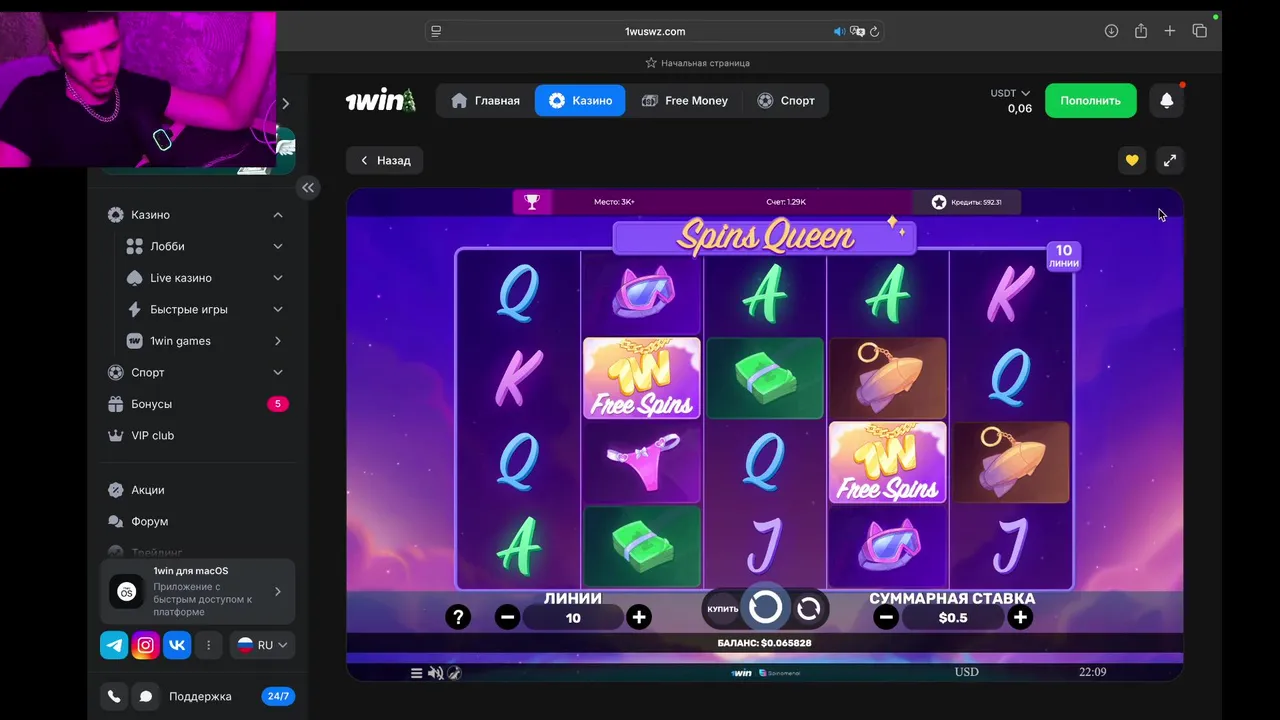Expand the Спорт sidebar section
1280x720 pixels.
pyautogui.click(x=278, y=372)
